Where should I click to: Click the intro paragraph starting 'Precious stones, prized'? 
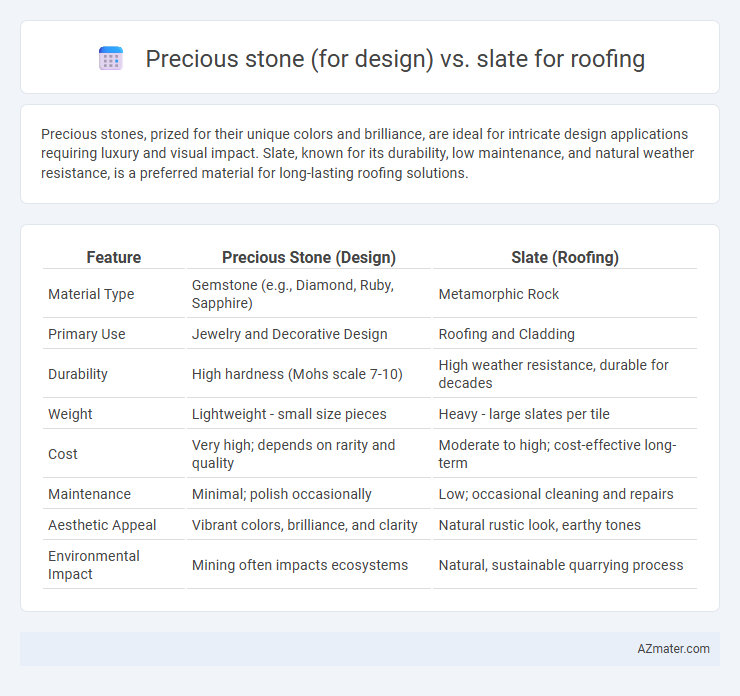coord(367,153)
